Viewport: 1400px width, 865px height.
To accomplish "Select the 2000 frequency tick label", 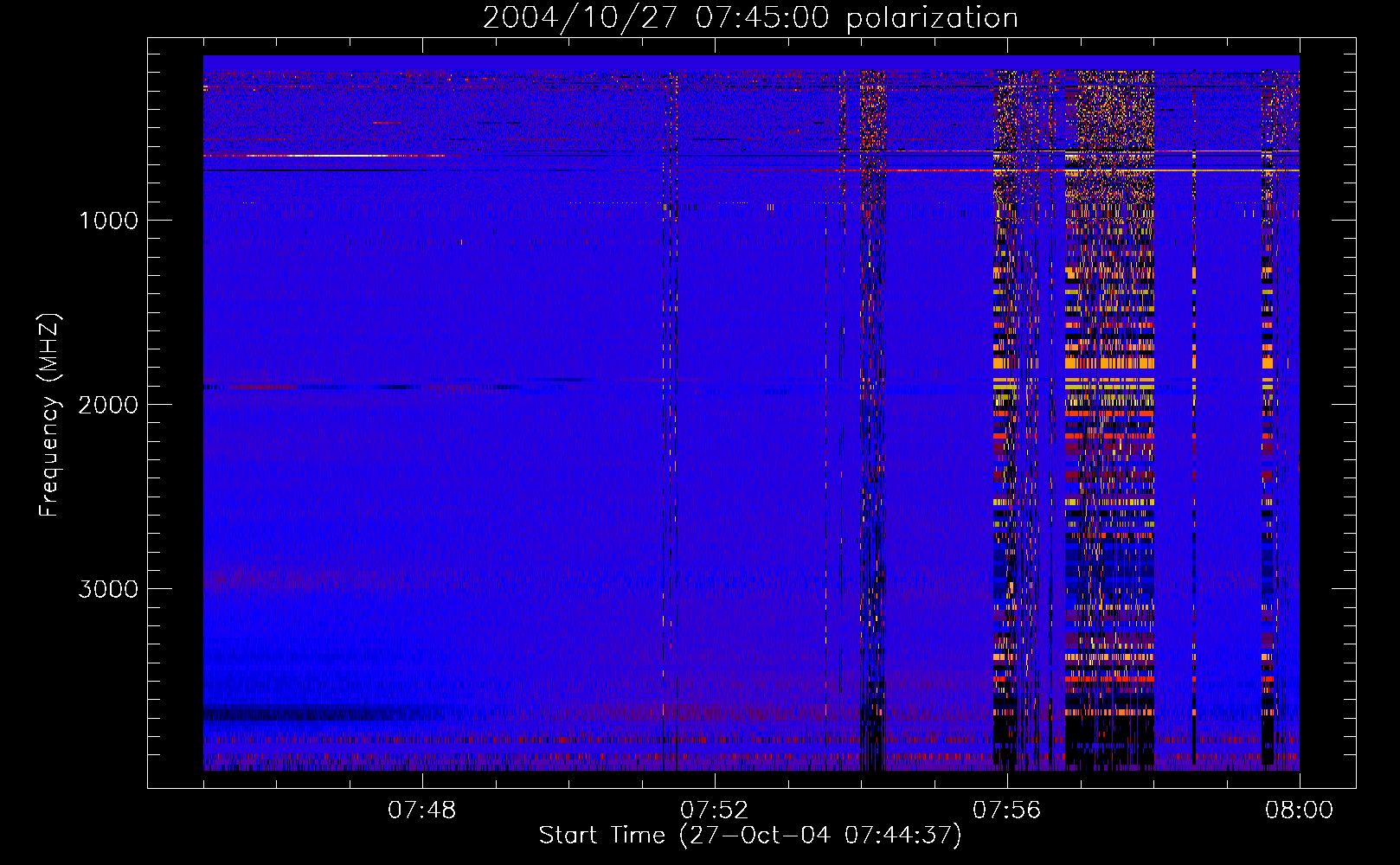I will tap(108, 405).
